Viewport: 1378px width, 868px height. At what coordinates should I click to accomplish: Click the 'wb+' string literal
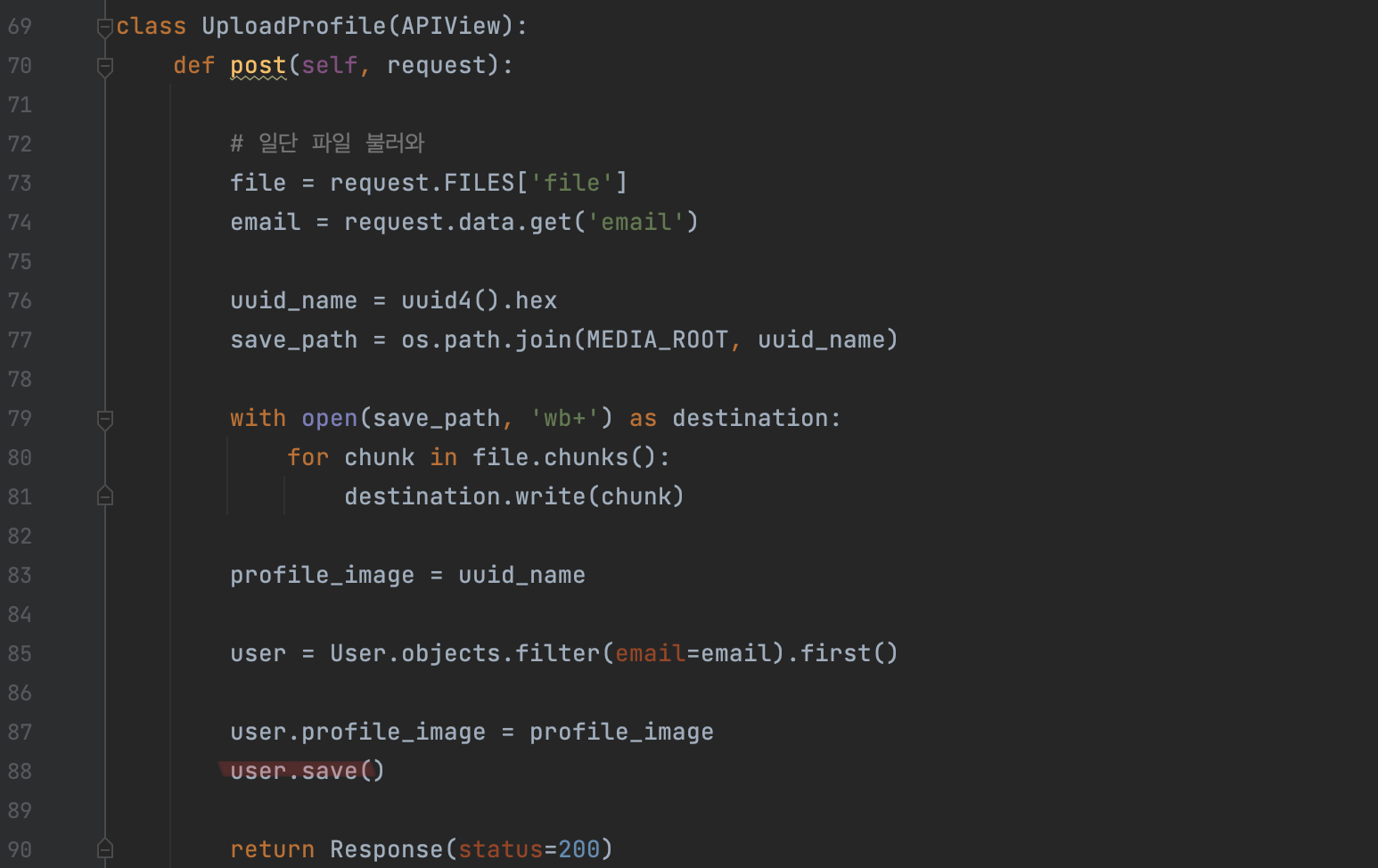pos(564,418)
